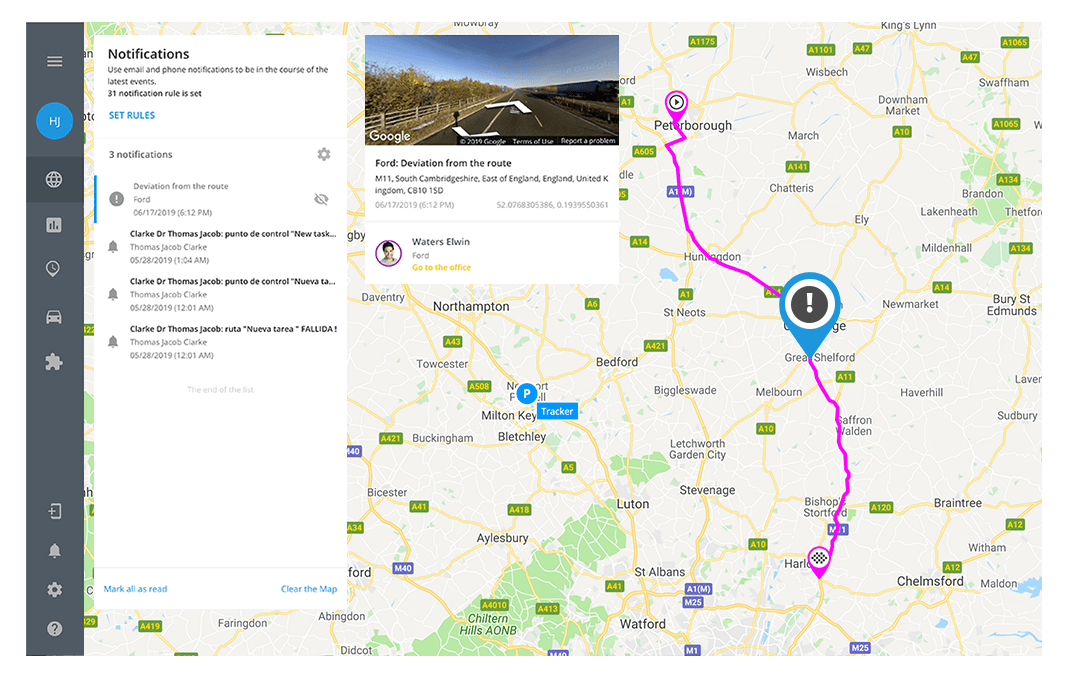Toggle crossed-eye visibility for Deviation notification
The height and width of the screenshot is (700, 1072).
(x=321, y=199)
